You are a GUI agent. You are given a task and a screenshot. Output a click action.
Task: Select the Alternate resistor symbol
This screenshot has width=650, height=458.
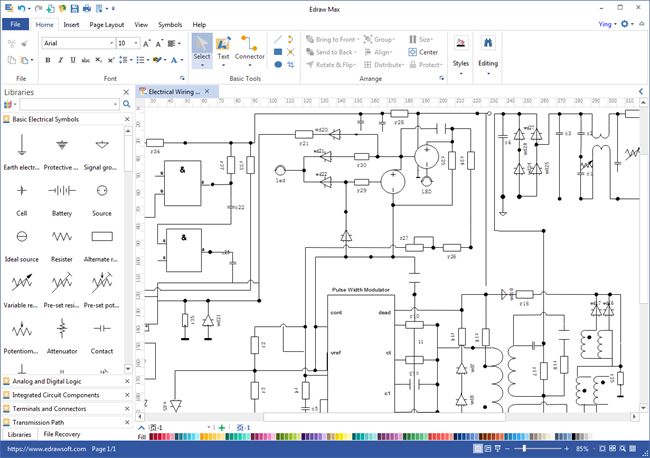102,236
